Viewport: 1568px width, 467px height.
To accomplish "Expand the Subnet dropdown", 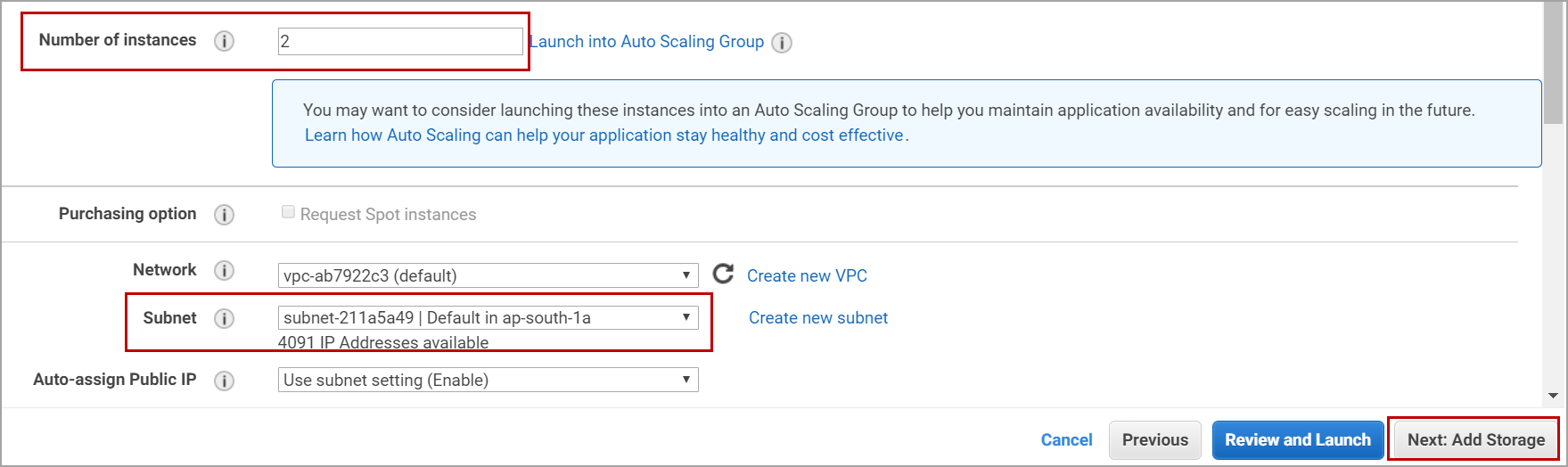I will (488, 318).
